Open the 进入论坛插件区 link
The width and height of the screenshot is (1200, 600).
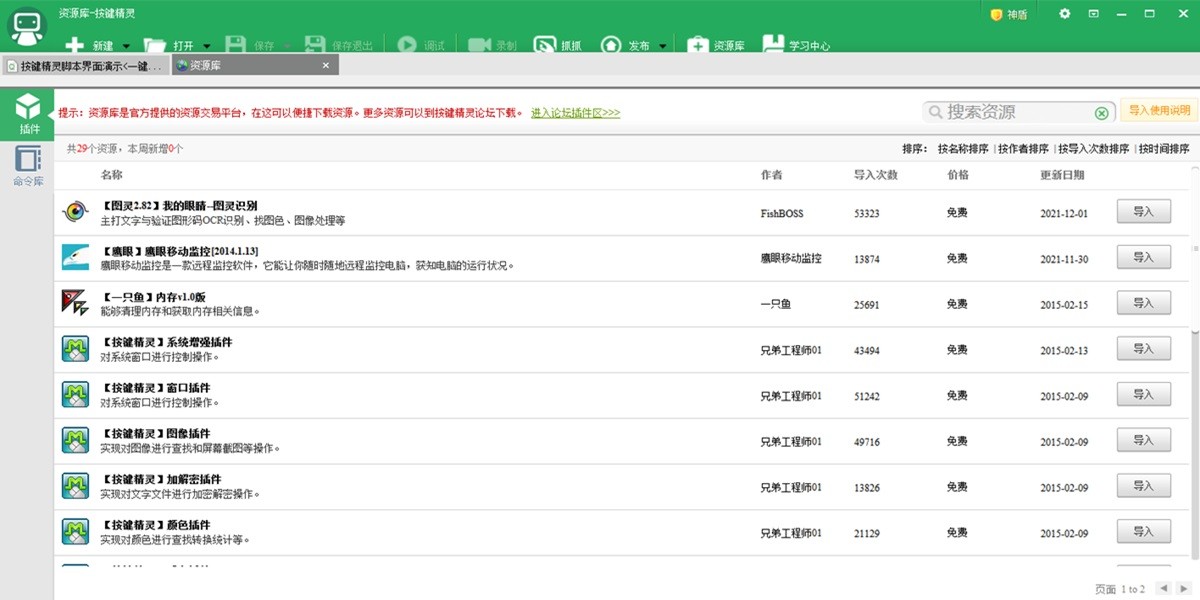pos(575,113)
